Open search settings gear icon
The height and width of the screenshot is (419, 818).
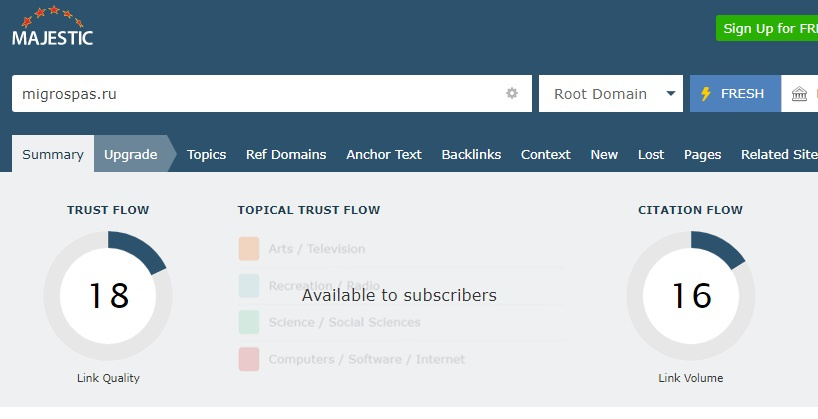tap(512, 94)
